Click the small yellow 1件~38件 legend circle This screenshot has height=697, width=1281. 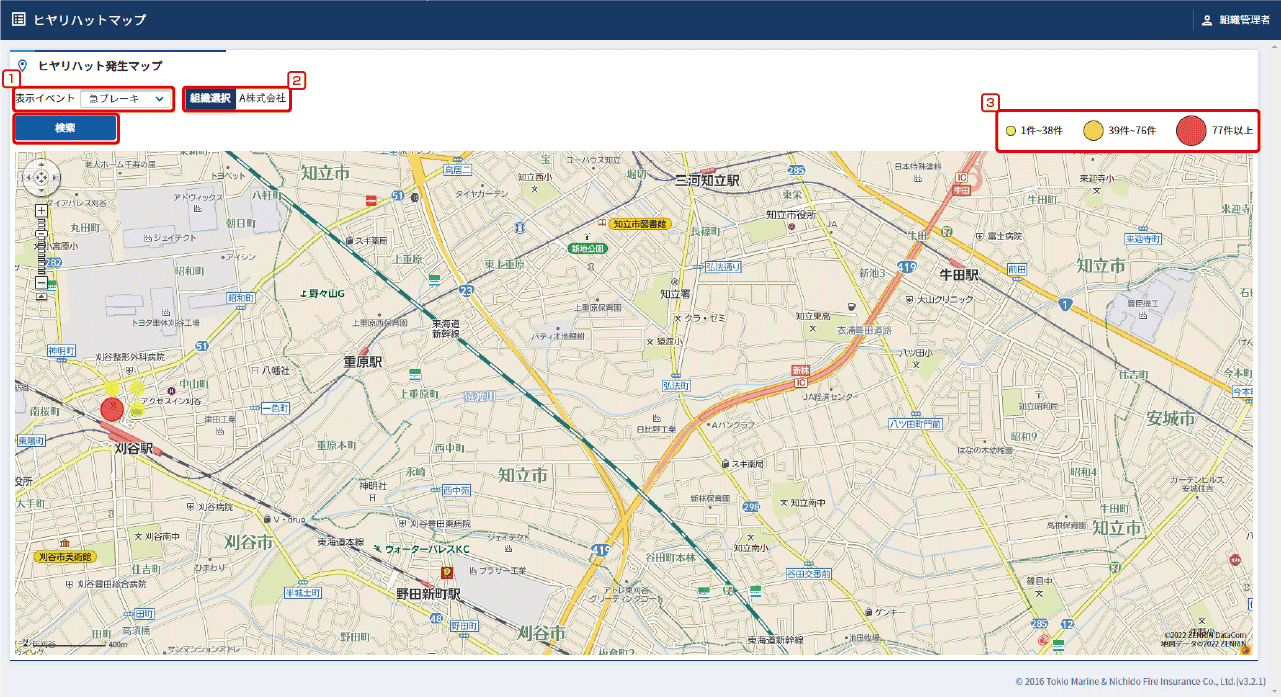1011,131
